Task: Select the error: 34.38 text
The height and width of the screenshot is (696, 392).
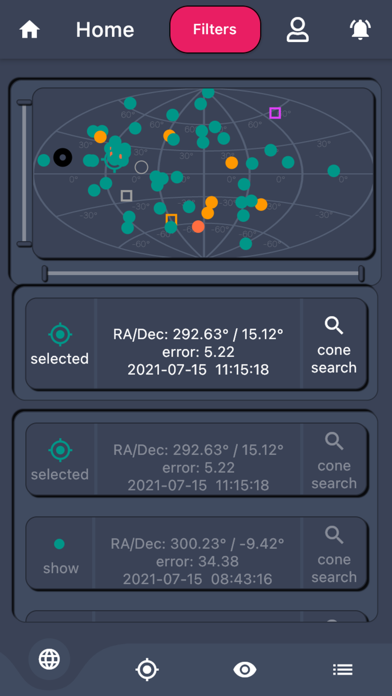Action: [x=198, y=562]
